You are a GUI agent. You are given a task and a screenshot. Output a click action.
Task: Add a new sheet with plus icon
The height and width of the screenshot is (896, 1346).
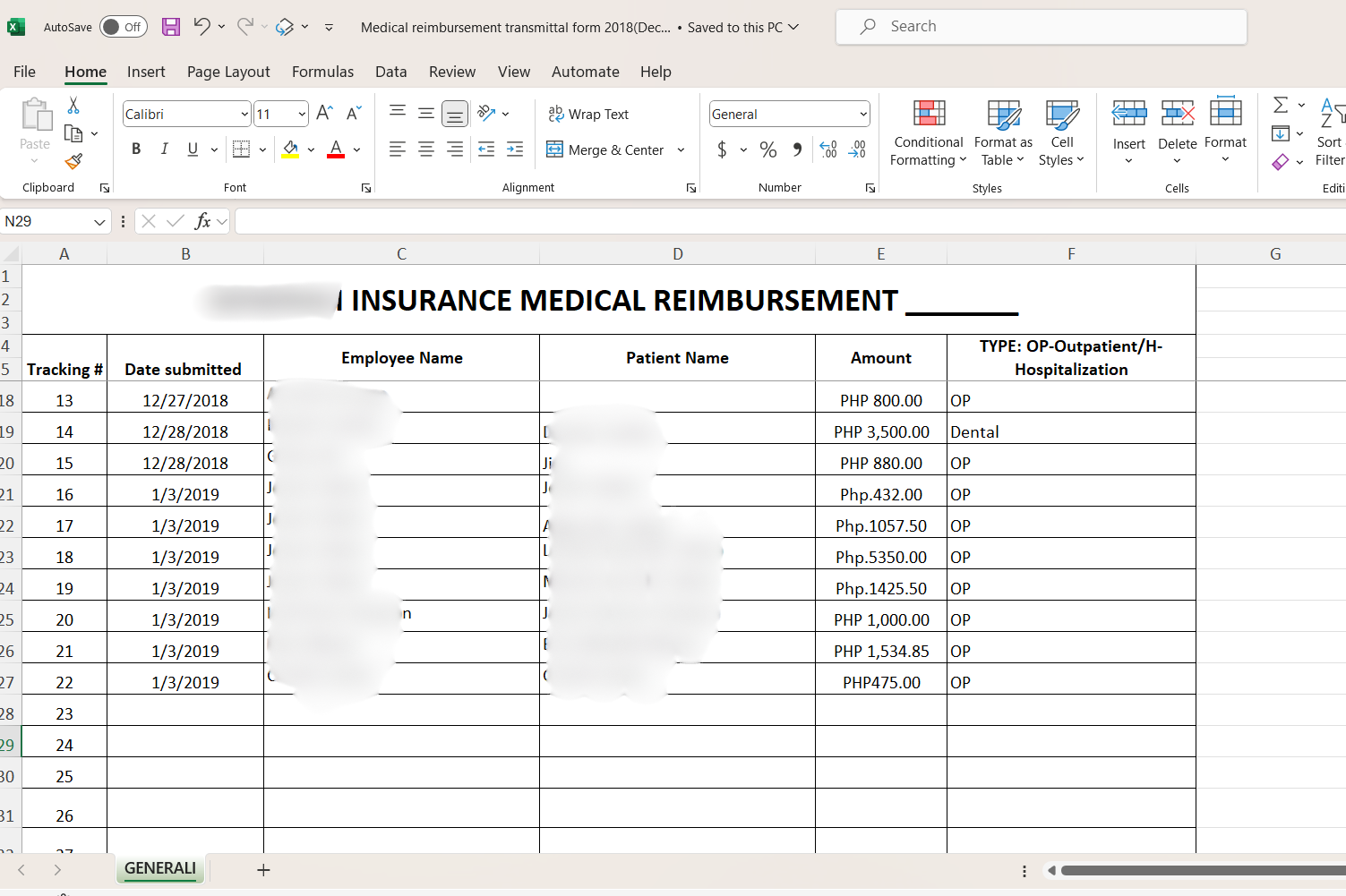263,870
